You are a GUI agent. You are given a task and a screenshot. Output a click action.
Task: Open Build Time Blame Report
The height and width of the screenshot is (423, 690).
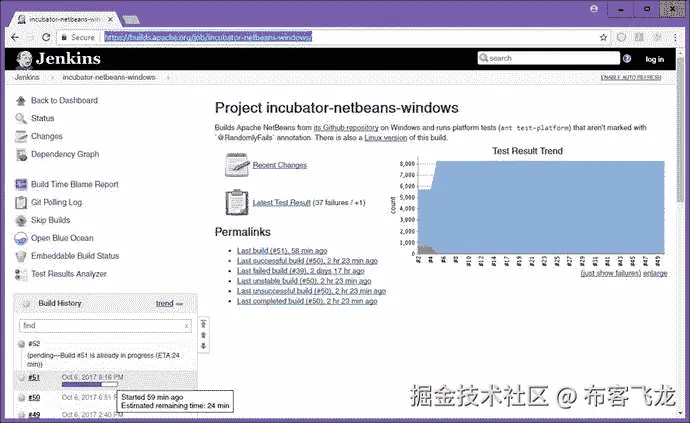click(x=75, y=184)
